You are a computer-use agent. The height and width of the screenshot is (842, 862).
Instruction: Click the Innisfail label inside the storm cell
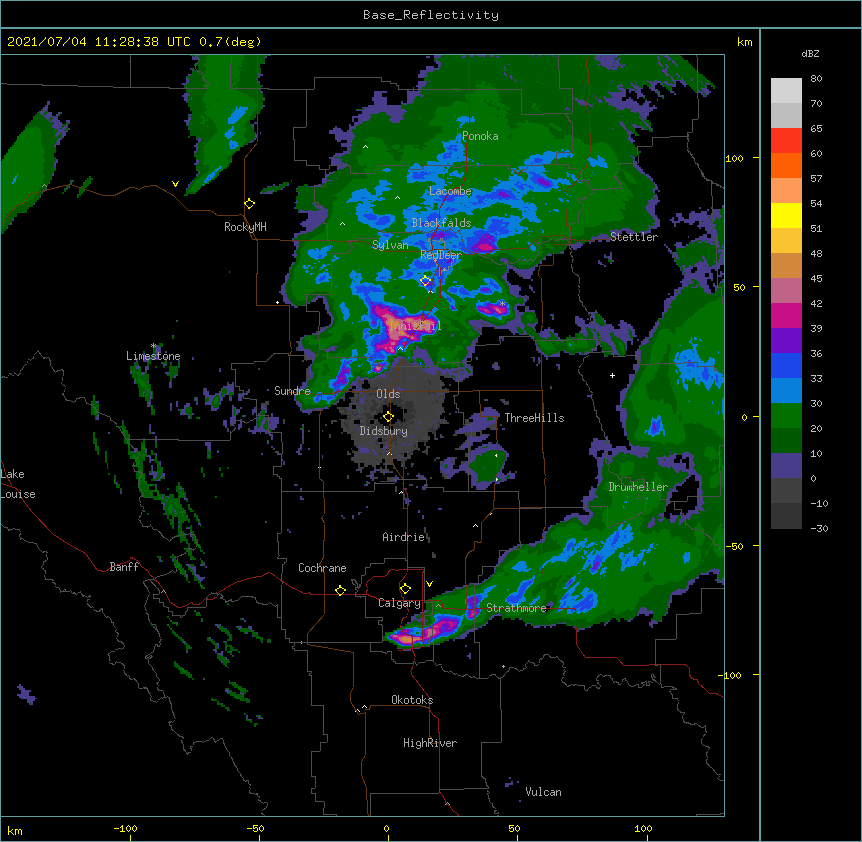[415, 326]
